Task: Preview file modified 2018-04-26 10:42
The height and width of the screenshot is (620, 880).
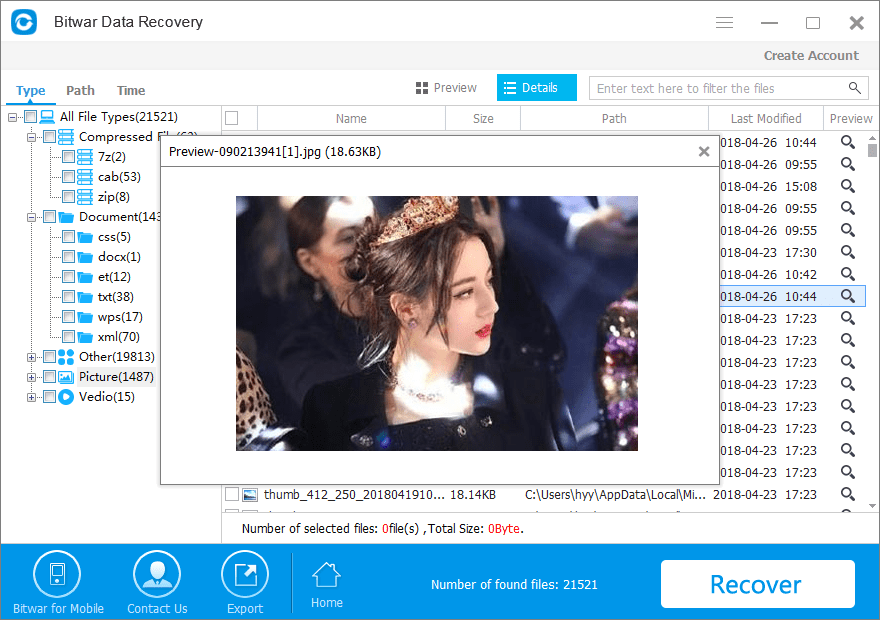Action: (x=847, y=274)
